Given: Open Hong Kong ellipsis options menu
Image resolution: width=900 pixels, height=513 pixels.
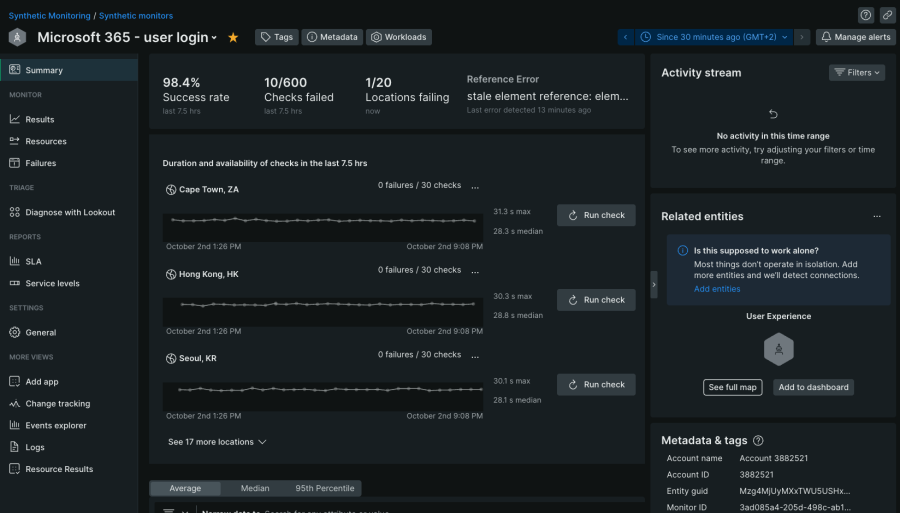Looking at the screenshot, I should (x=475, y=272).
